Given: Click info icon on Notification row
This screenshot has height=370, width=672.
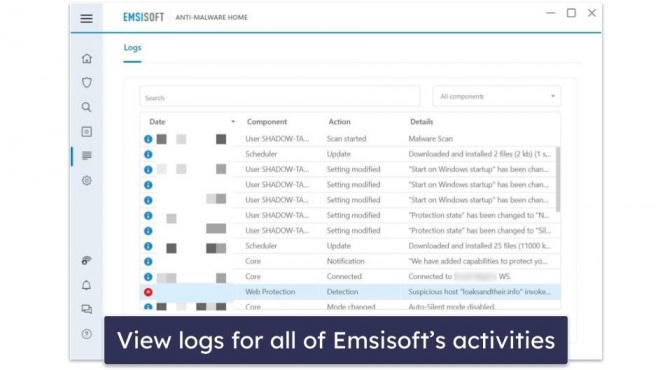Looking at the screenshot, I should (x=148, y=262).
